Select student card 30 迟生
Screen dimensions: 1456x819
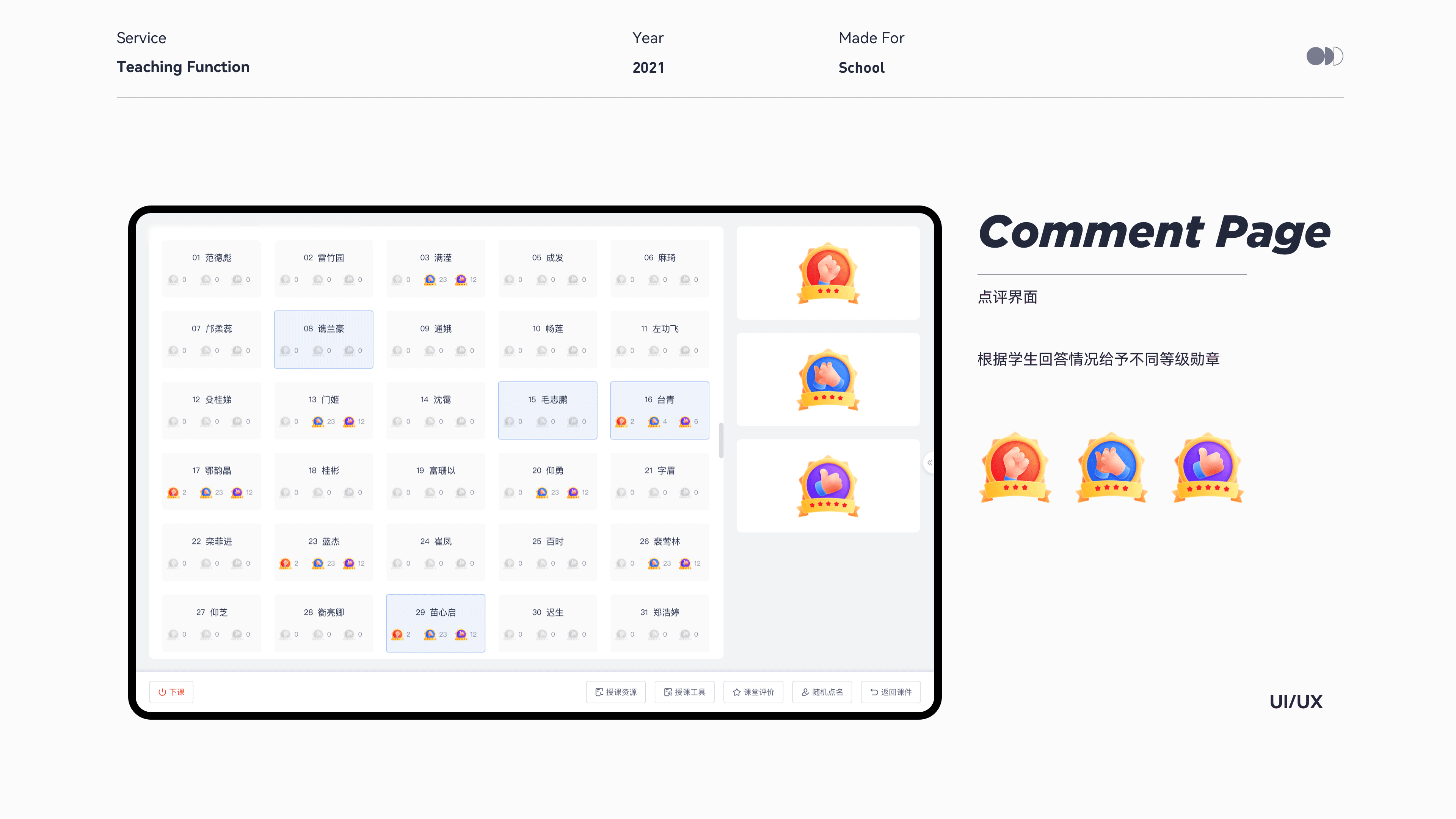548,623
